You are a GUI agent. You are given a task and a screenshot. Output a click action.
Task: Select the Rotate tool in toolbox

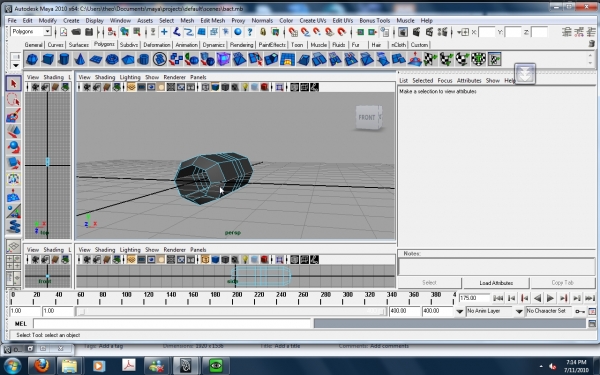(x=13, y=147)
